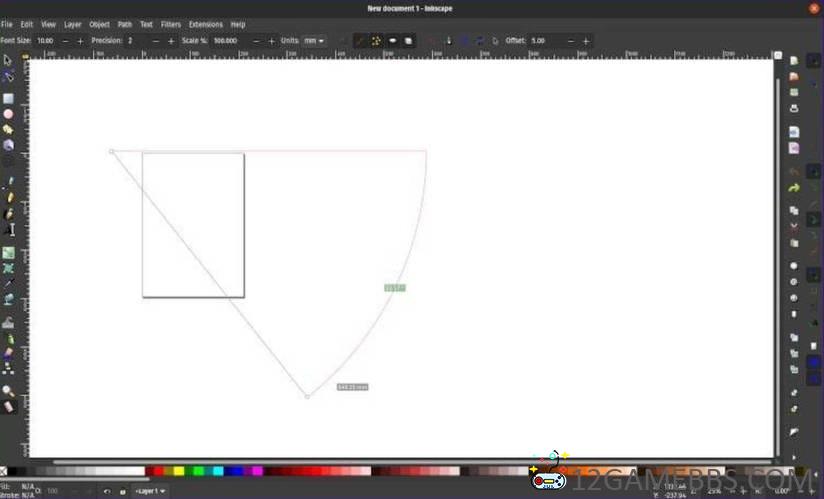Open the Layer 1 selector dropdown

151,491
